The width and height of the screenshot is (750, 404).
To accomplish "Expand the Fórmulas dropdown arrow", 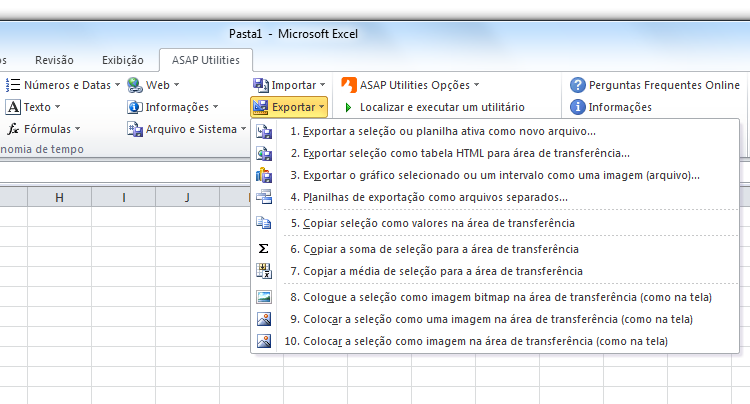I will click(77, 129).
